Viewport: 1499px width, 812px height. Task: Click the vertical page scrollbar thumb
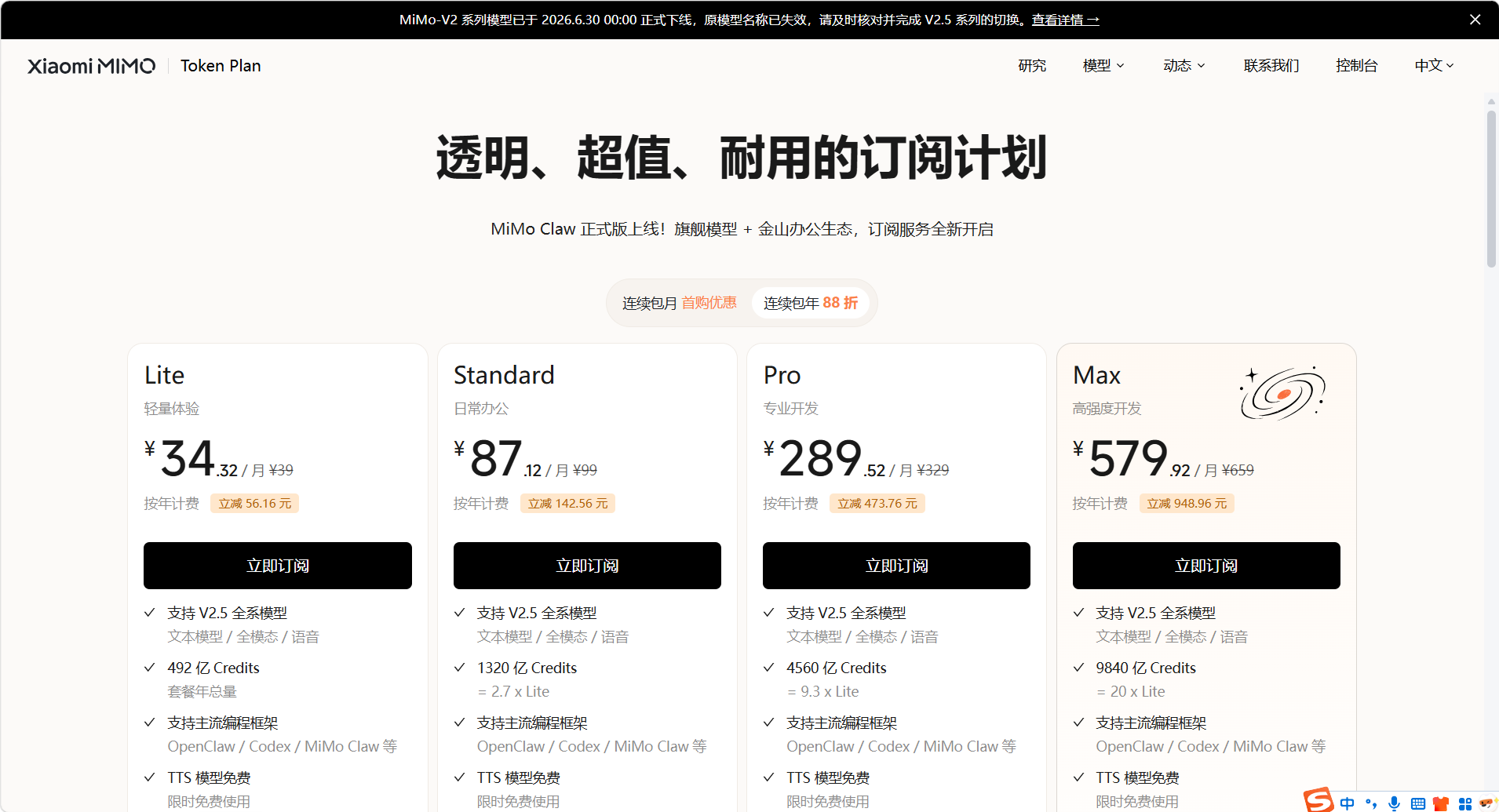[1491, 188]
